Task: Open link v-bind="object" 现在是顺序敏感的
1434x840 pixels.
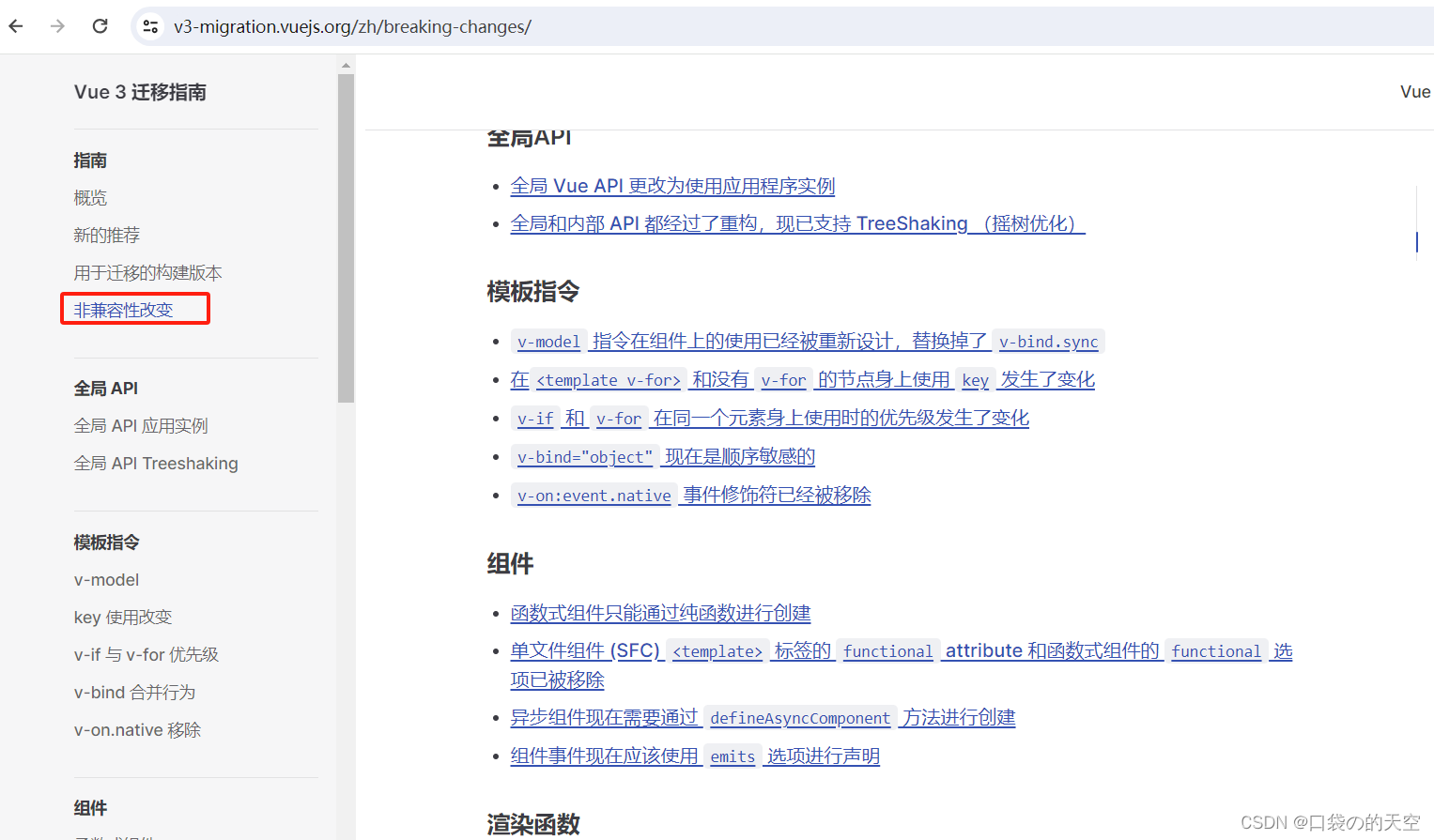Action: coord(663,457)
